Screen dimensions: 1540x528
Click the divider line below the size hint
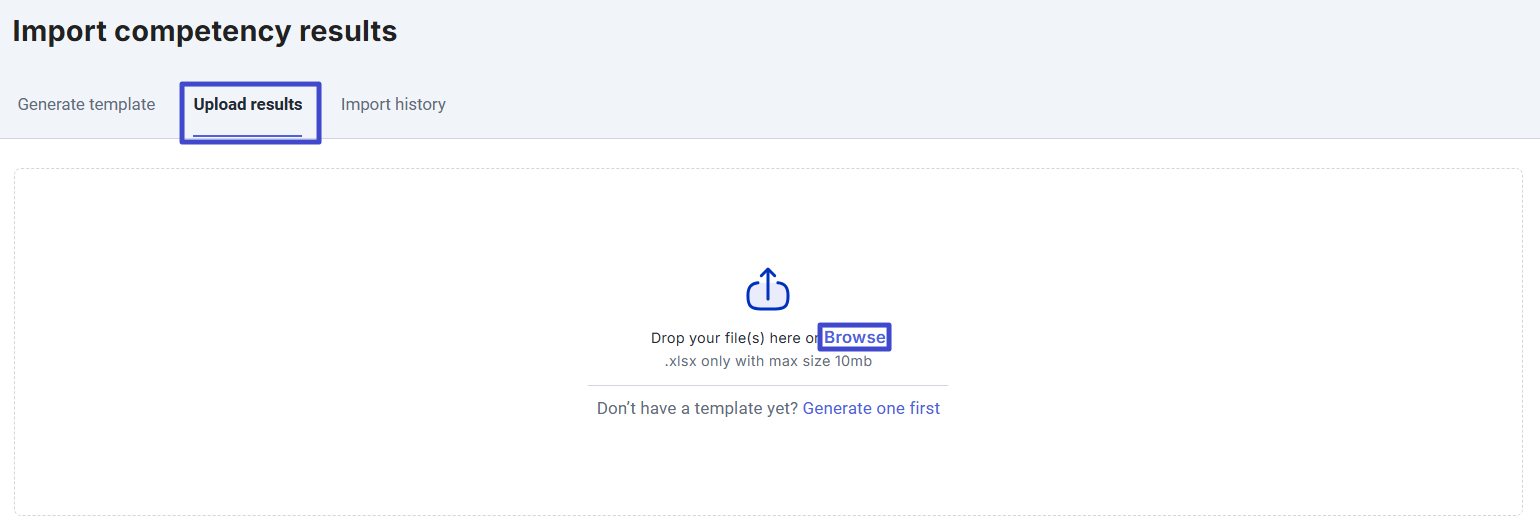tap(768, 385)
